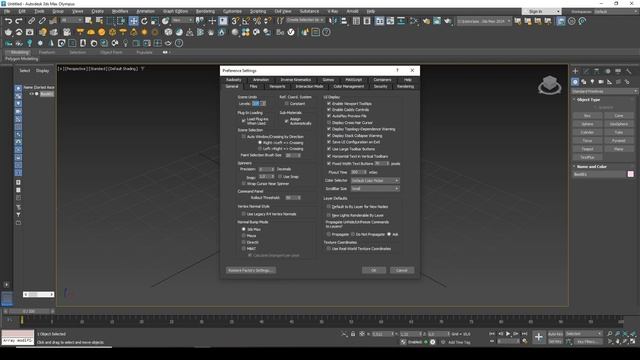The height and width of the screenshot is (360, 640).
Task: Open the Workspaces Default dropdown
Action: (616, 11)
